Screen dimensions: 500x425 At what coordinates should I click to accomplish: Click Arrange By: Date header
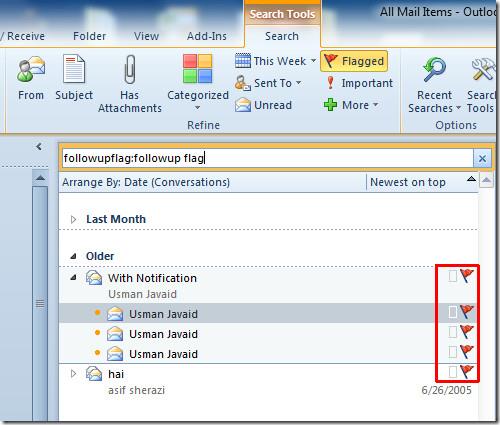point(146,182)
